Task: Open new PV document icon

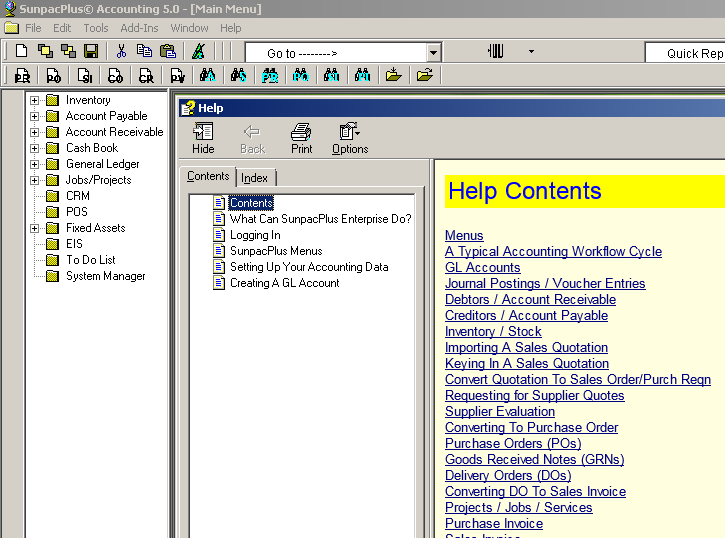Action: pos(177,75)
